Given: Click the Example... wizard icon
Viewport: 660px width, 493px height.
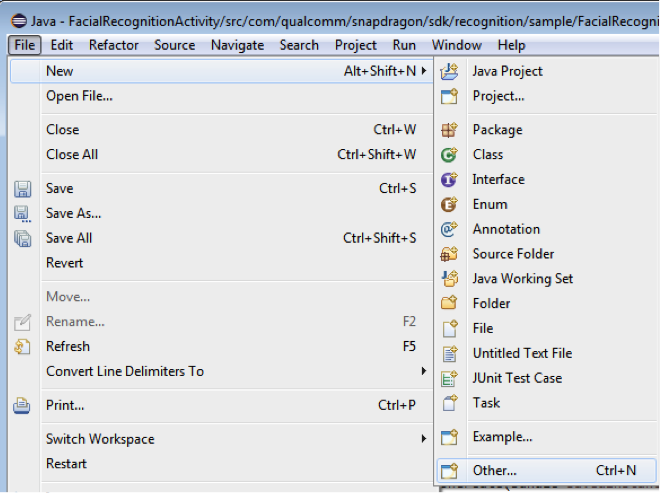Looking at the screenshot, I should pos(449,437).
